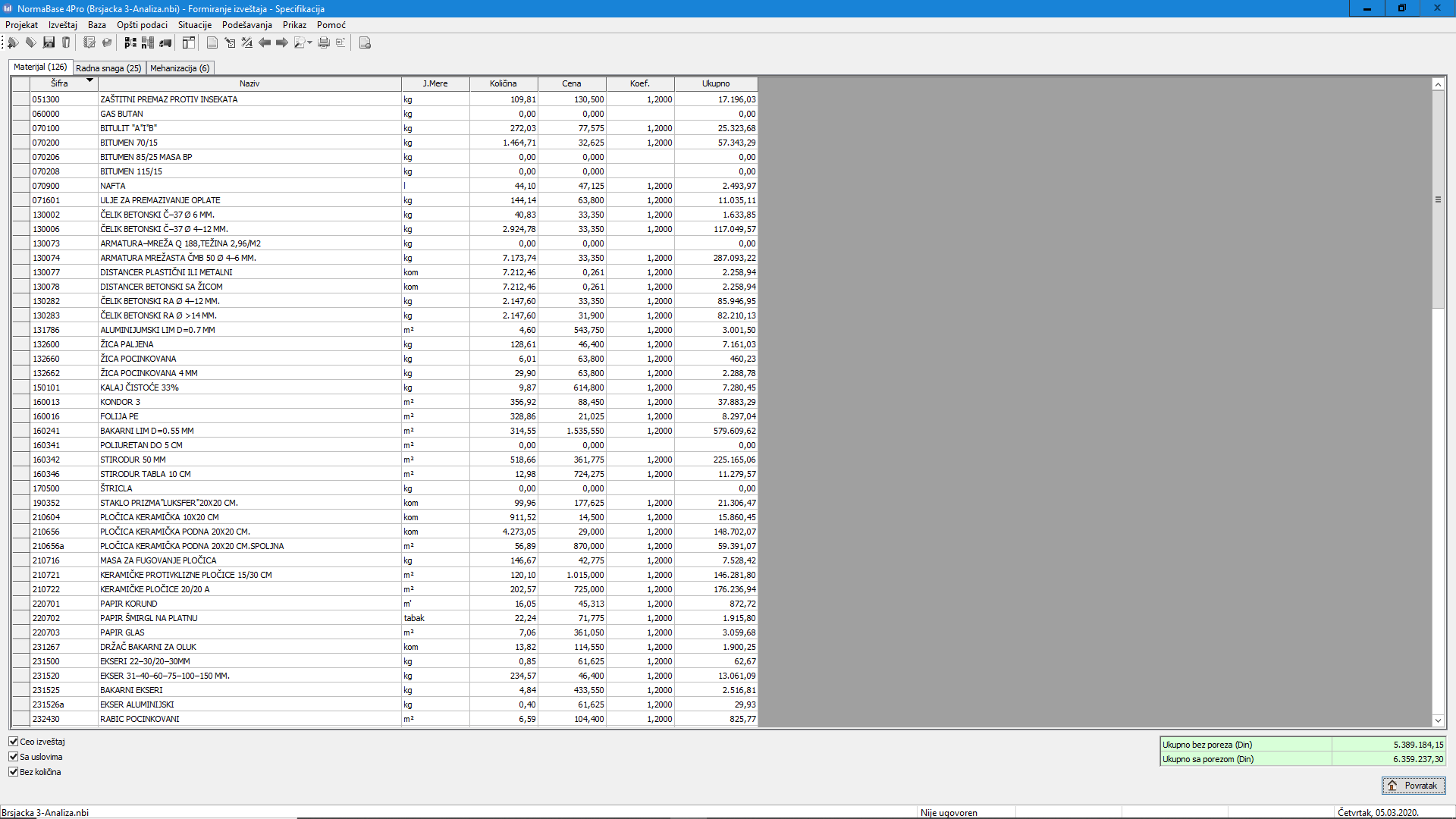Click the Povratak button
Screen dimensions: 1456x819
coord(1413,786)
